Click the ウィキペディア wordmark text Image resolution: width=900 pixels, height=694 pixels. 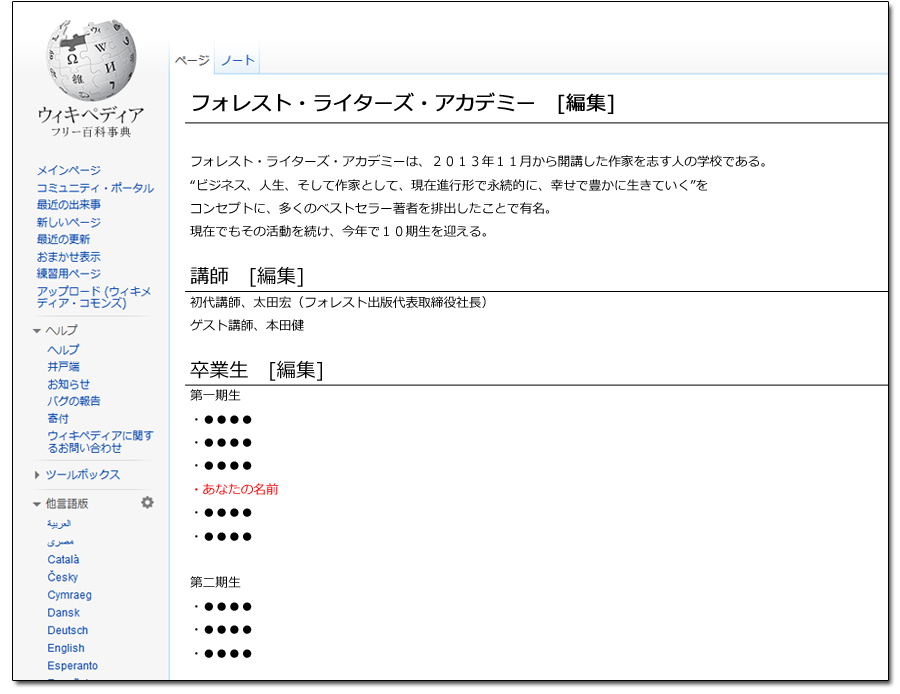tap(91, 115)
